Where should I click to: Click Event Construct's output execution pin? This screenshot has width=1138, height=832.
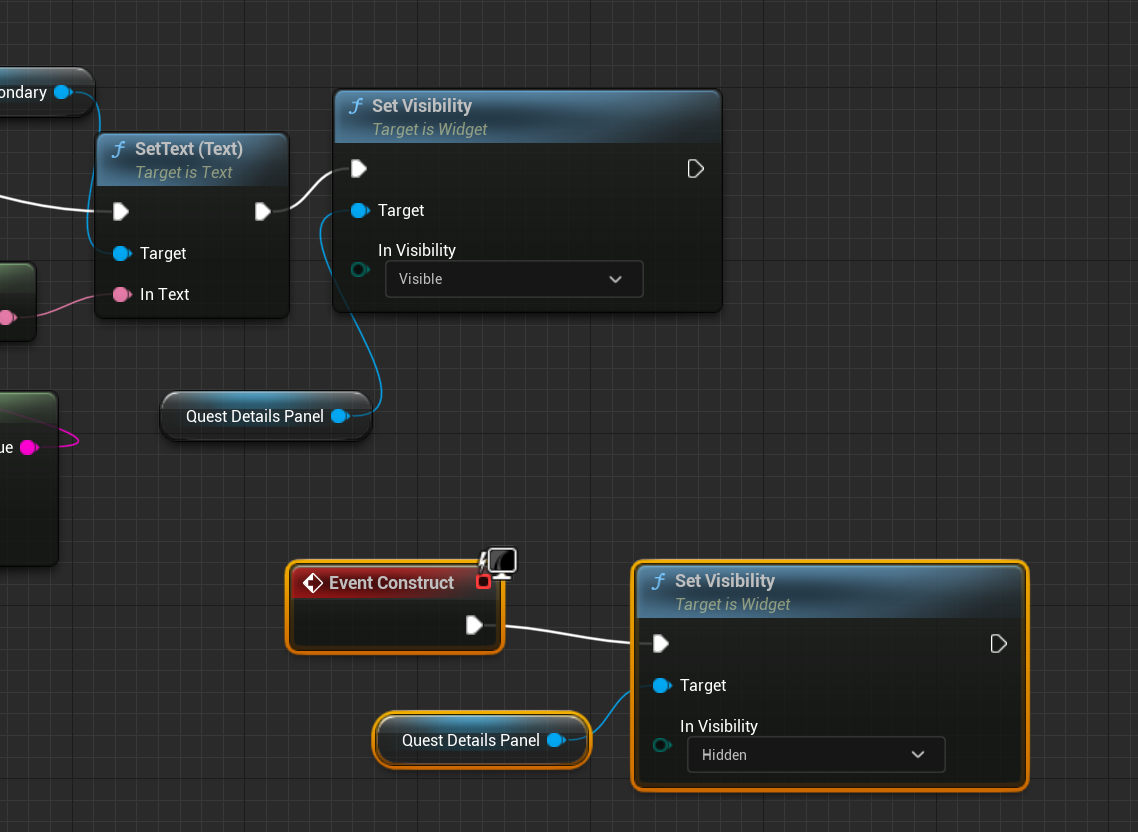pyautogui.click(x=474, y=625)
